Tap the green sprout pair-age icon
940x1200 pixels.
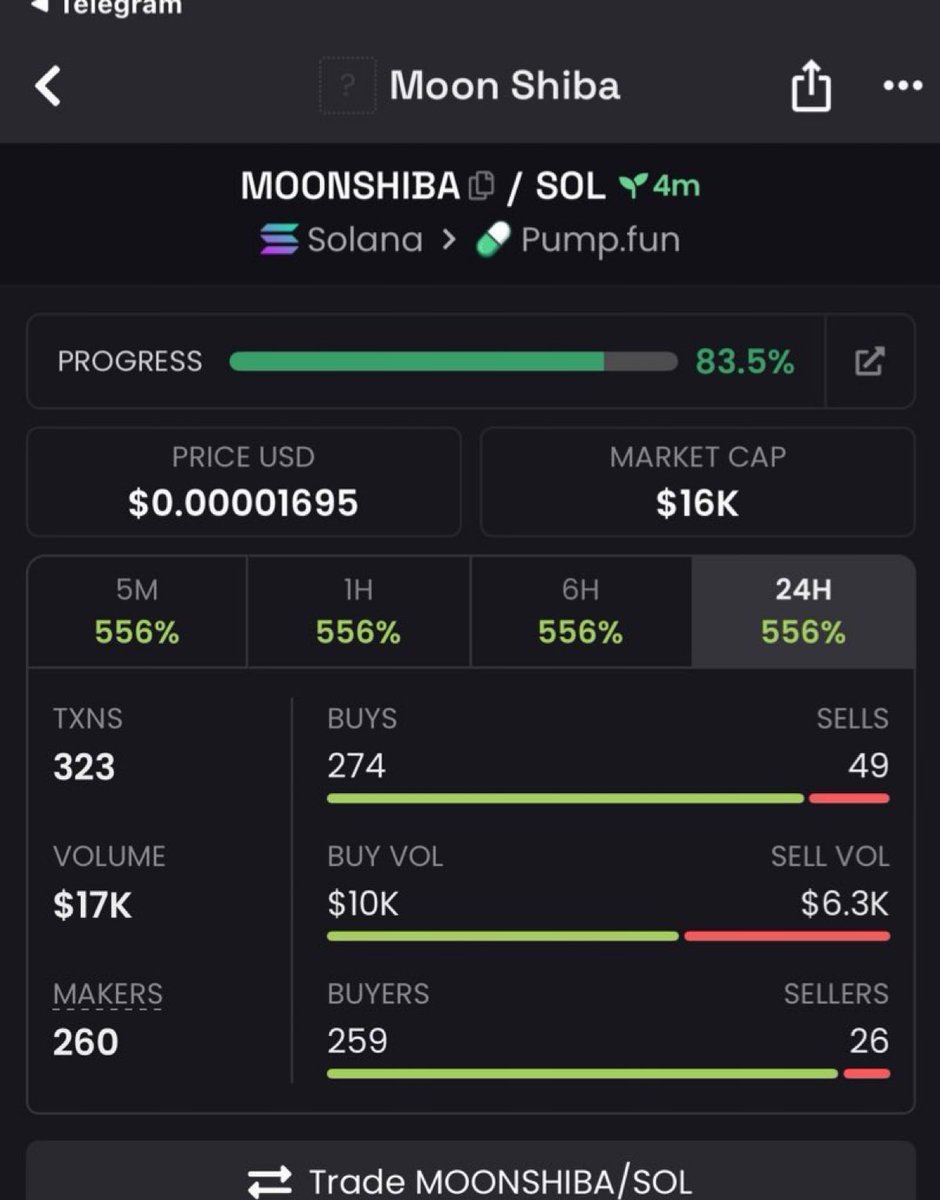631,185
